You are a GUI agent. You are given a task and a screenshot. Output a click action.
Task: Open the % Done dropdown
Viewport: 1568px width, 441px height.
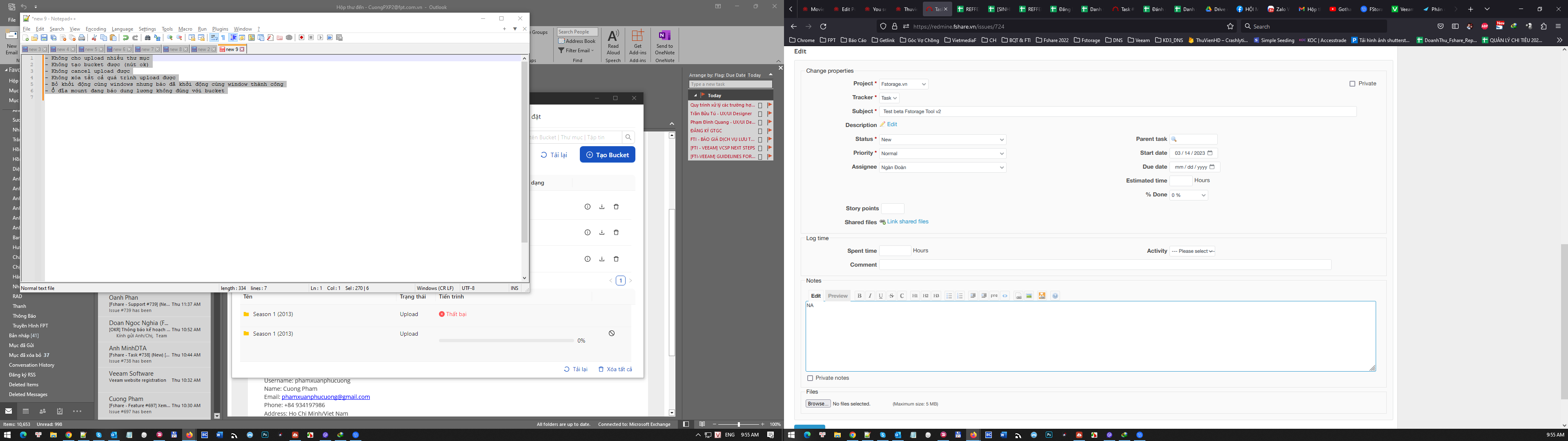click(x=1189, y=195)
